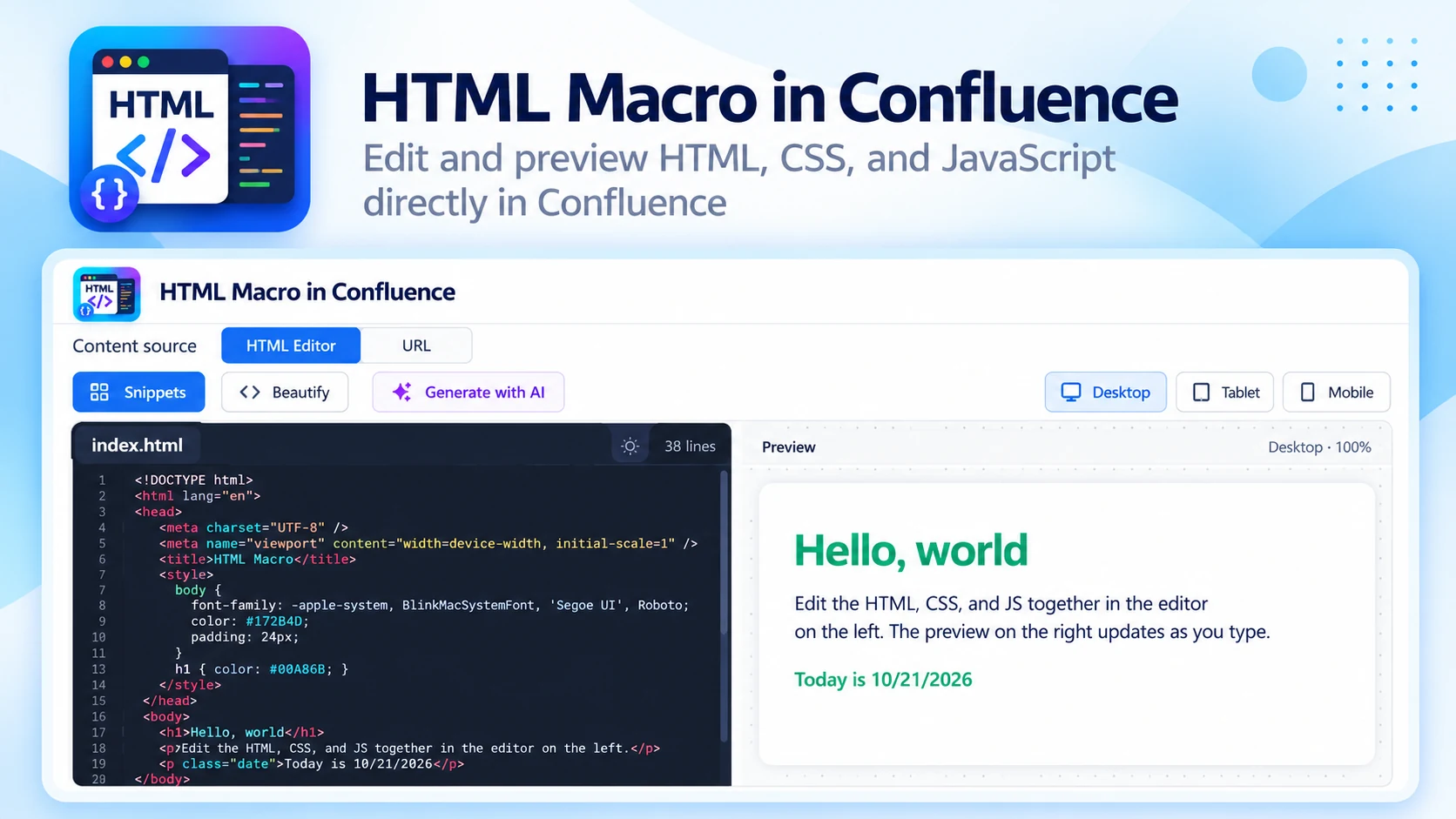1456x819 pixels.
Task: Switch content source to HTML Editor
Action: (291, 346)
